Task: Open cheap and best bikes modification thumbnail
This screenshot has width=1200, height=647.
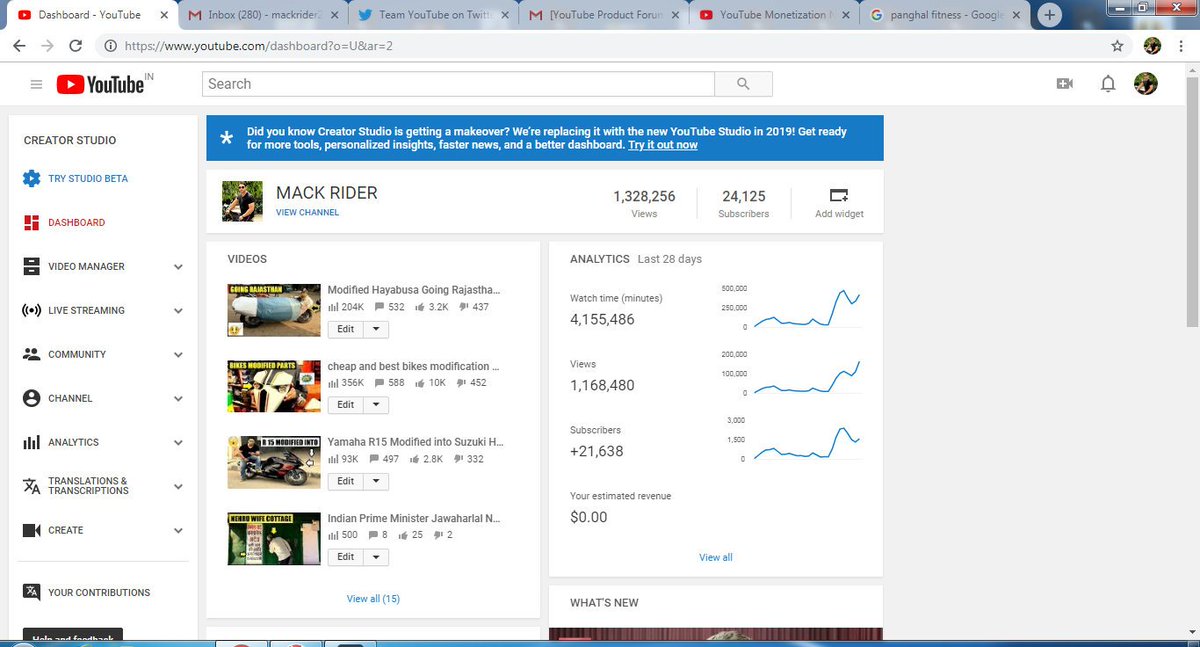Action: [x=274, y=387]
